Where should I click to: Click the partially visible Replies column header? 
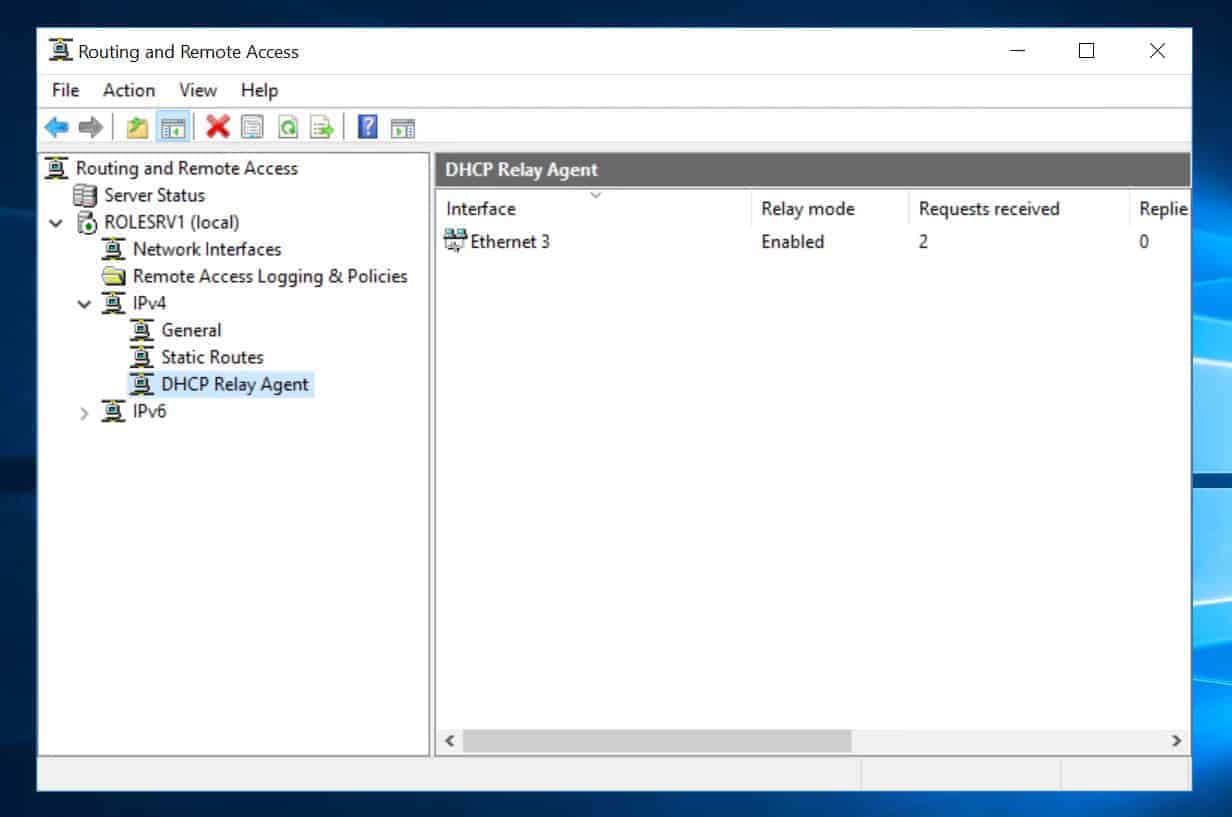tap(1160, 208)
